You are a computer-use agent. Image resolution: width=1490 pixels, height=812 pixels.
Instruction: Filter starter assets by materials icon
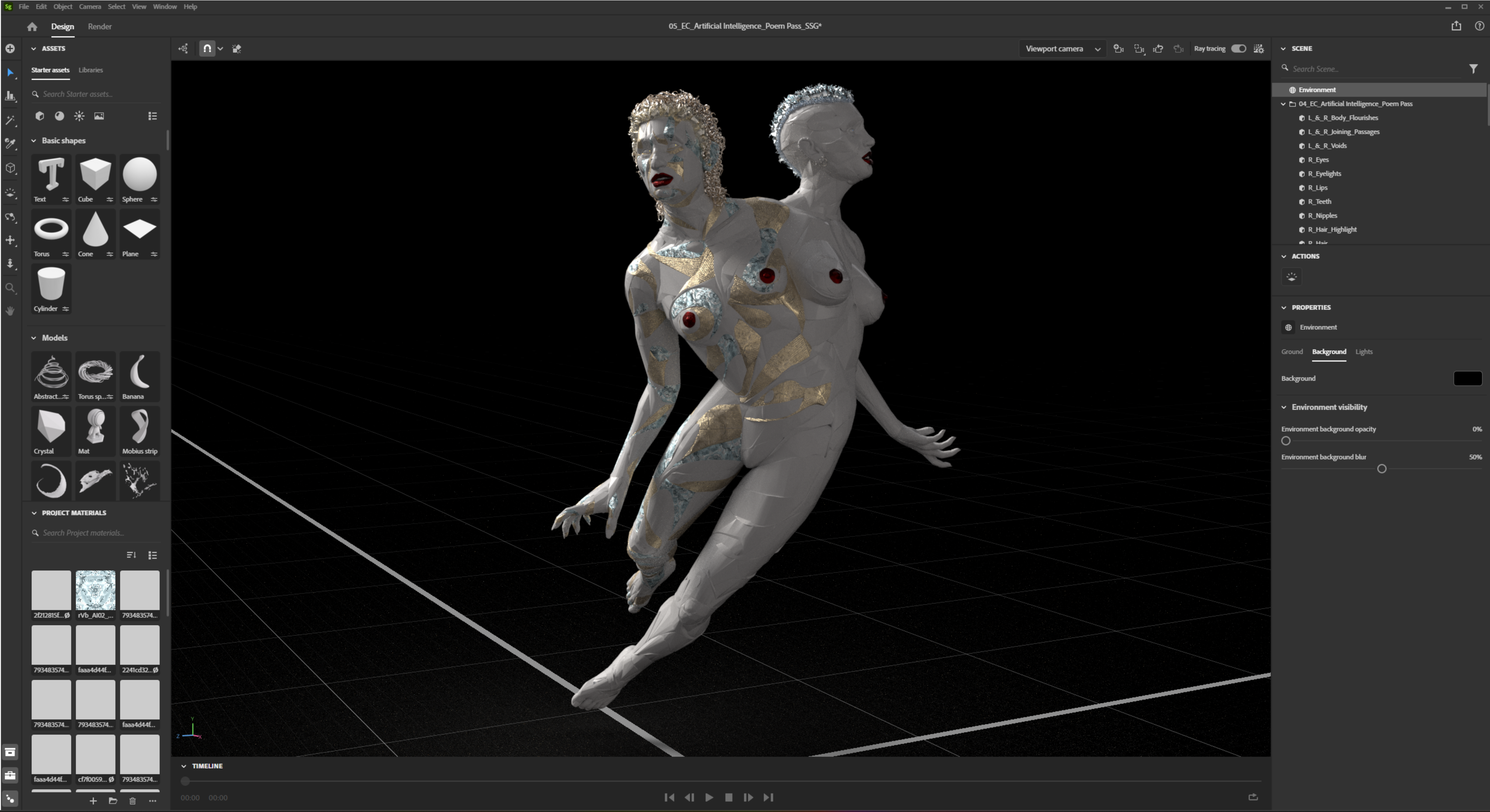click(59, 116)
